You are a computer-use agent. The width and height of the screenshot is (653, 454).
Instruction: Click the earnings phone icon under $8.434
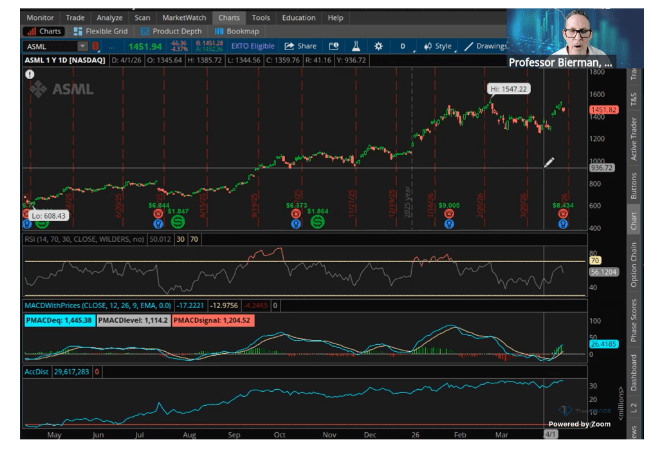click(x=563, y=214)
